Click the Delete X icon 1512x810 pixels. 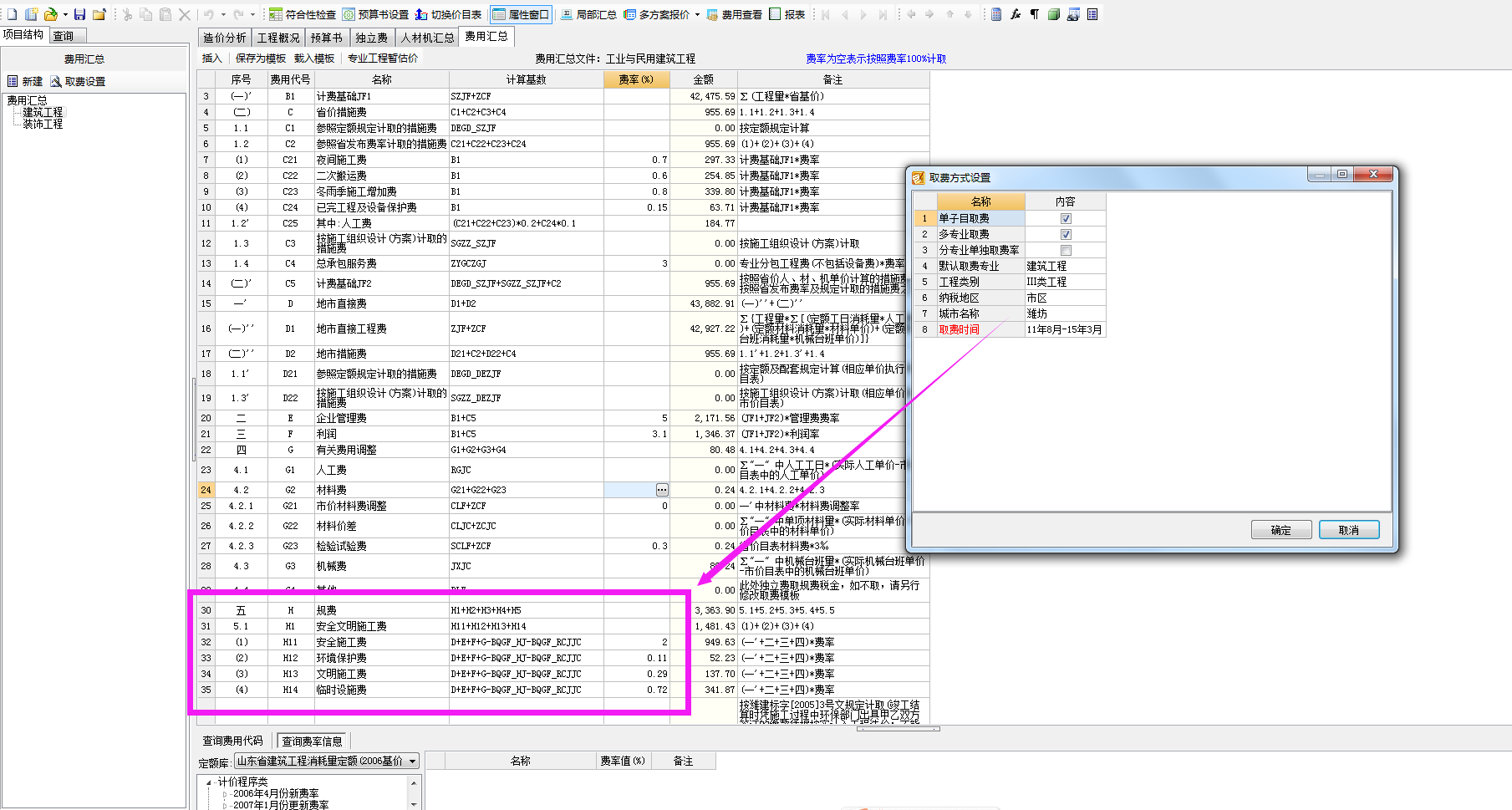(185, 14)
